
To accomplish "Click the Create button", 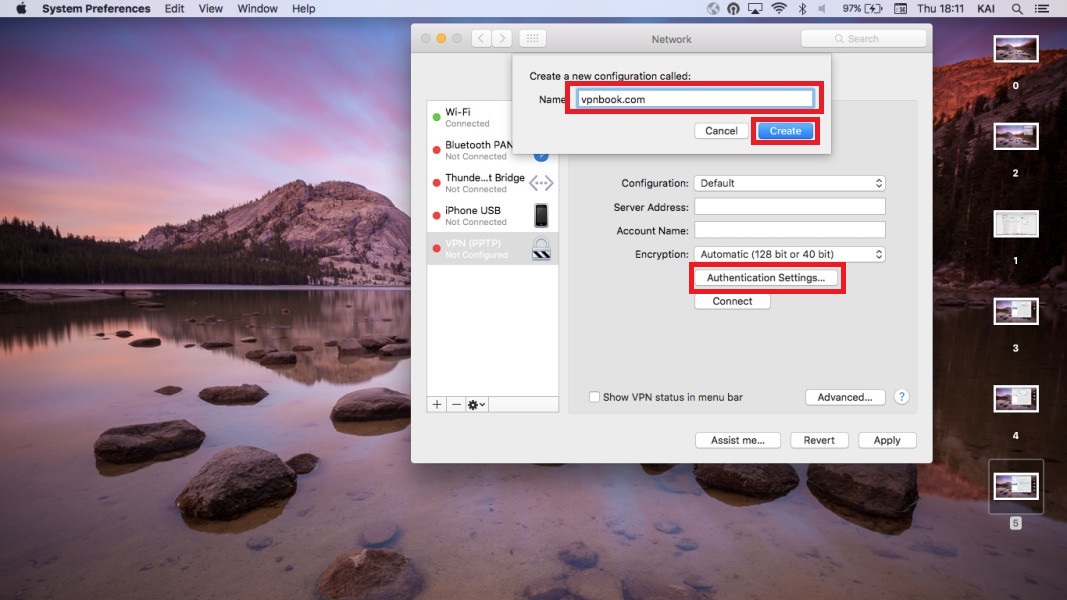I will [x=785, y=131].
